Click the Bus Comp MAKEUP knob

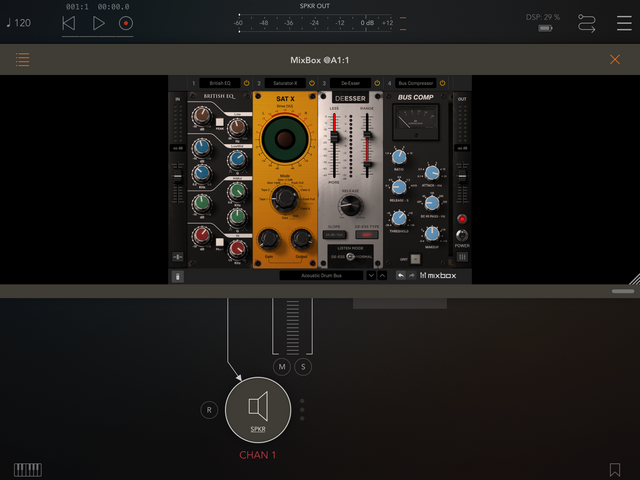[432, 234]
